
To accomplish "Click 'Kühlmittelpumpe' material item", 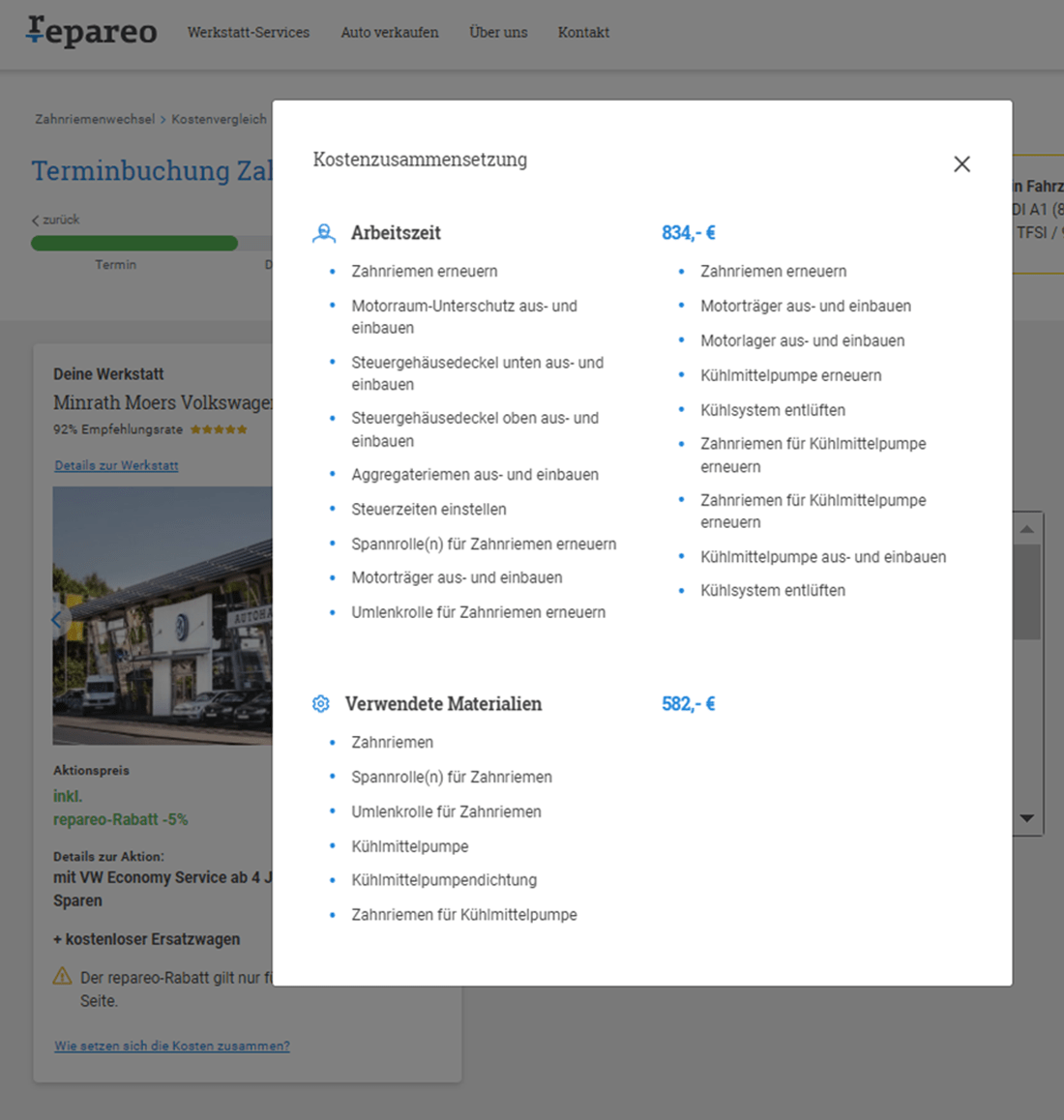I will (410, 846).
